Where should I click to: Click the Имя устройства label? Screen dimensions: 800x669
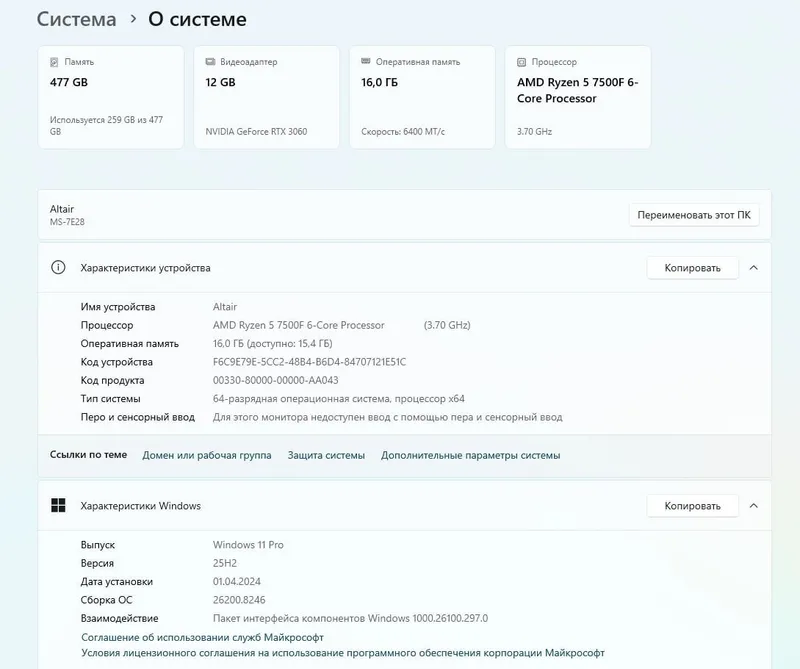pos(118,307)
